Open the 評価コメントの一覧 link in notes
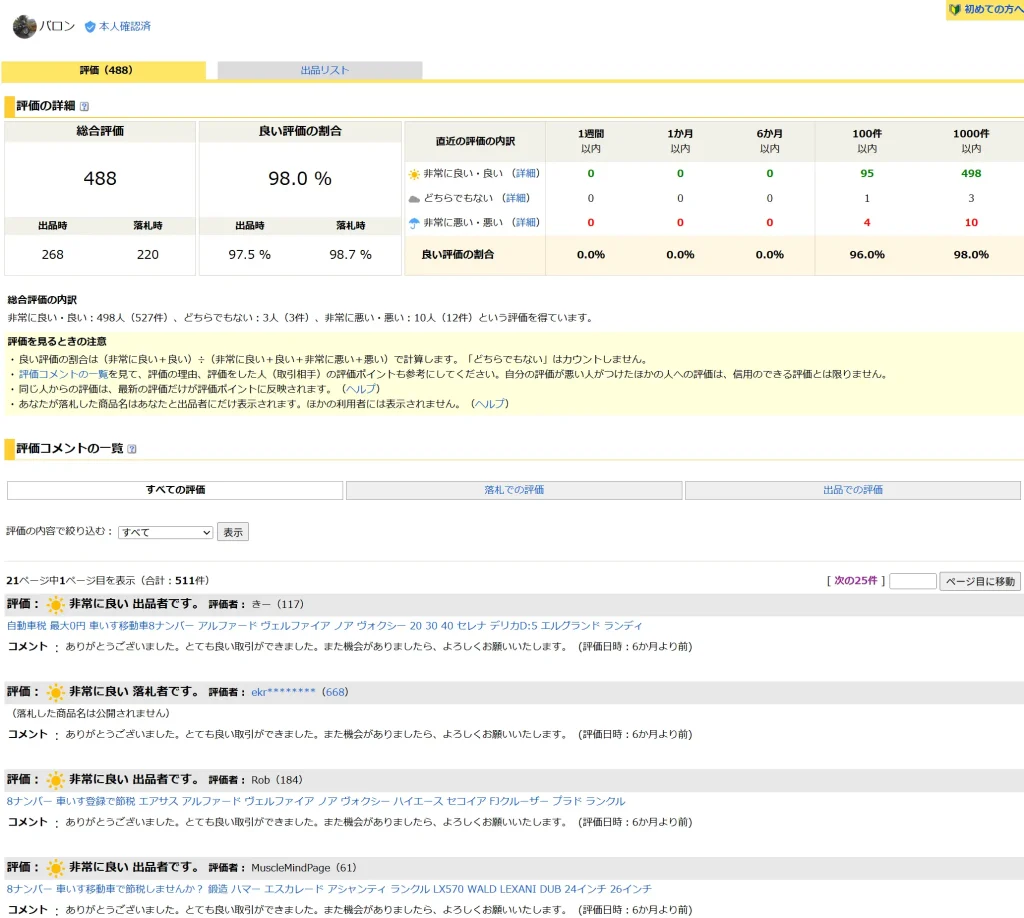Viewport: 1024px width, 918px height. [63, 374]
